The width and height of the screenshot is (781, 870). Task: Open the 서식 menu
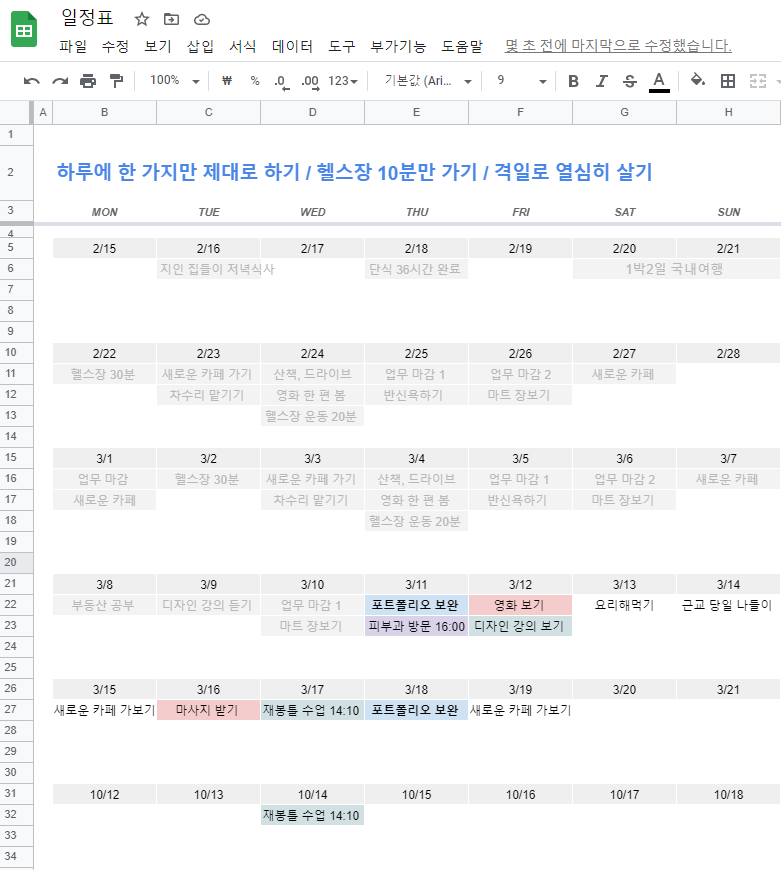click(x=243, y=46)
